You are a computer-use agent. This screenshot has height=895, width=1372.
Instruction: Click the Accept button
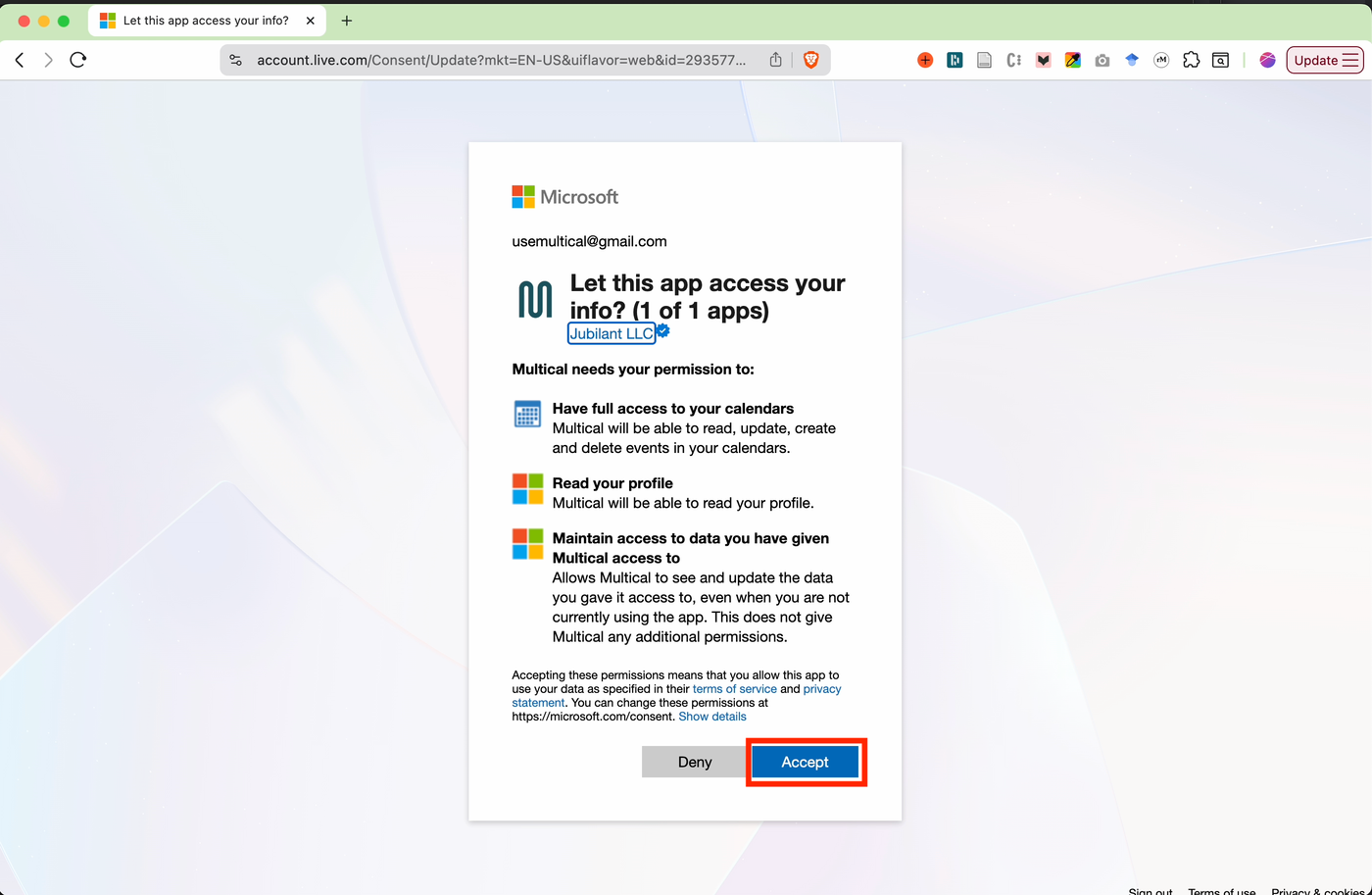[x=805, y=762]
